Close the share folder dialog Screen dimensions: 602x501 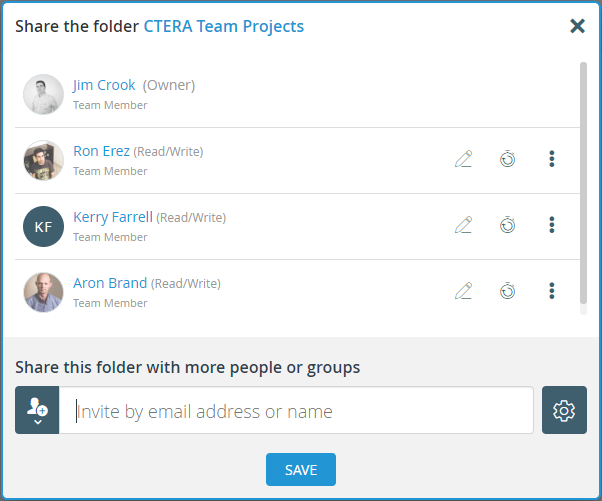tap(577, 26)
